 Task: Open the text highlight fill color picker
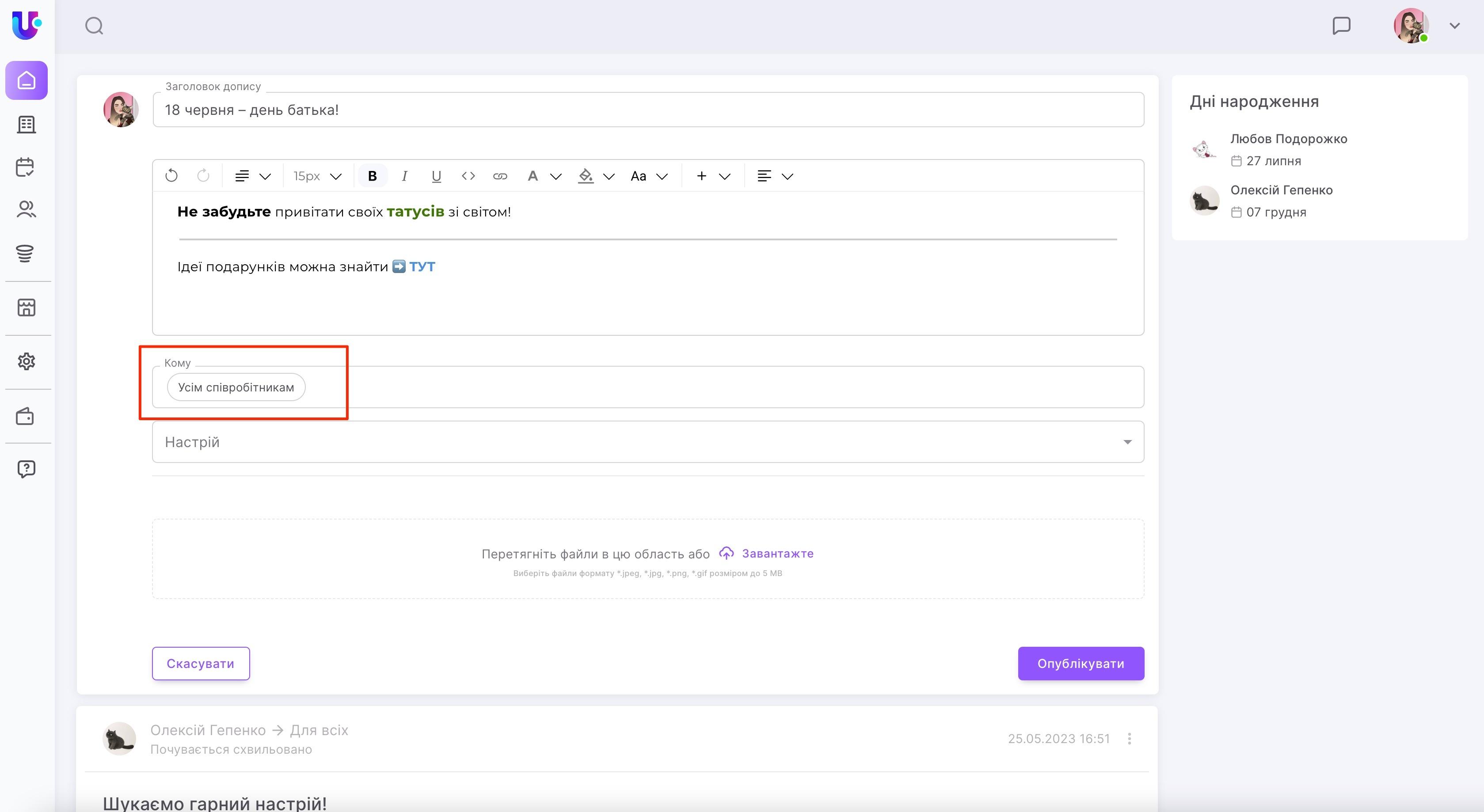pyautogui.click(x=586, y=176)
